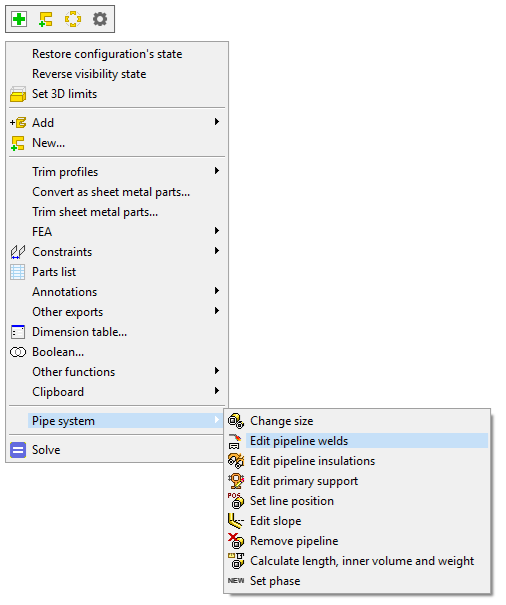Screen dimensions: 506x605
Task: Expand the Trim profiles submenu arrow
Action: coord(217,171)
